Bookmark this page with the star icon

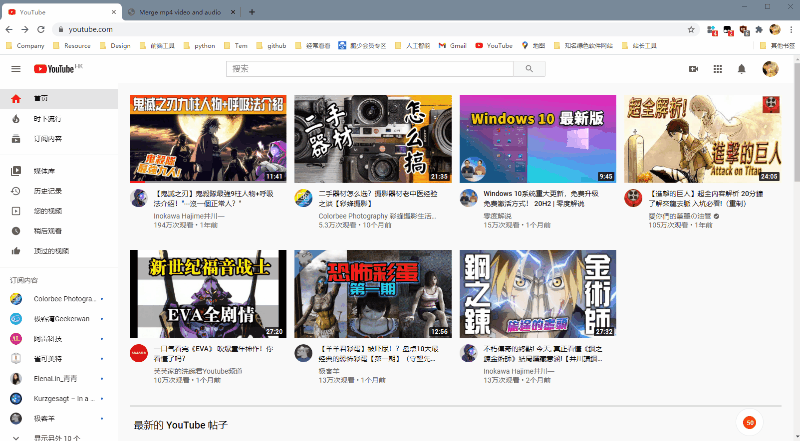(691, 30)
